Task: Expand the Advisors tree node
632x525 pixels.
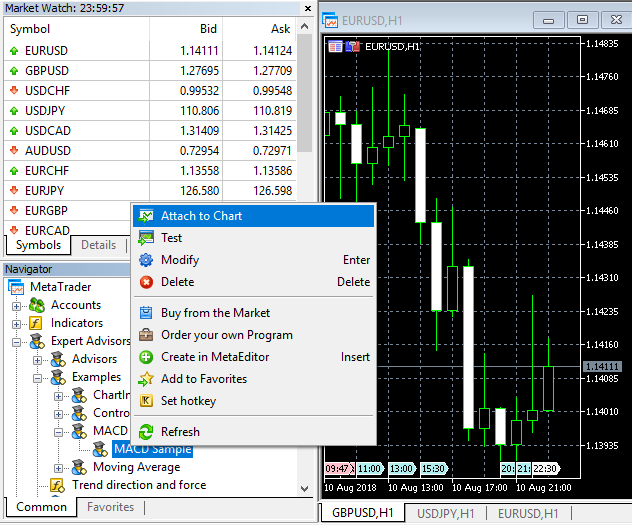Action: tap(37, 360)
